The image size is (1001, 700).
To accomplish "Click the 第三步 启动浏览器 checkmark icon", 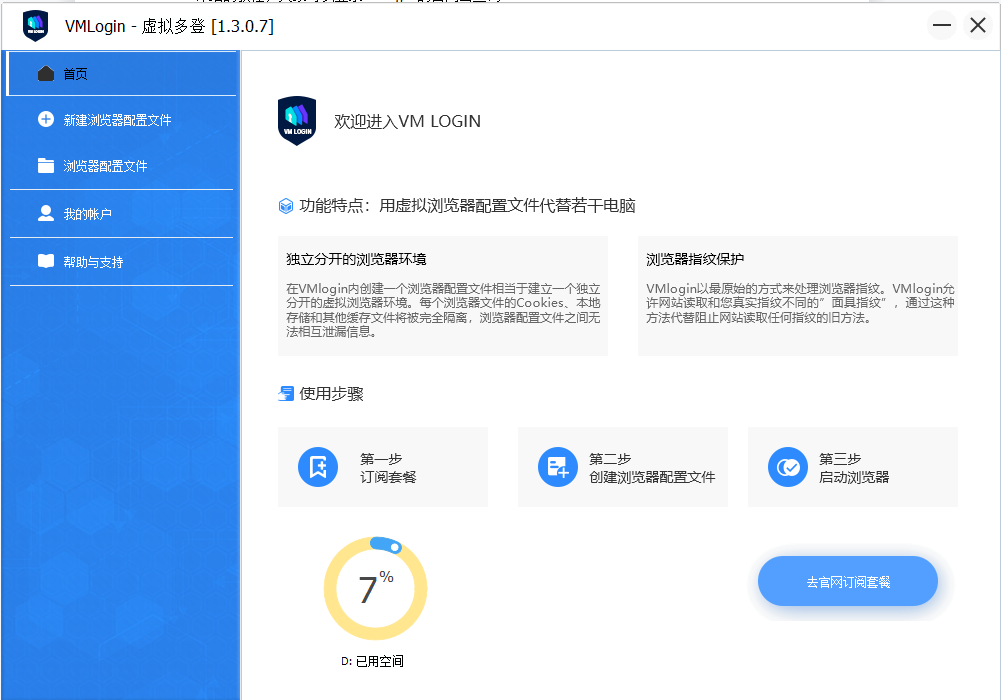I will coord(787,466).
